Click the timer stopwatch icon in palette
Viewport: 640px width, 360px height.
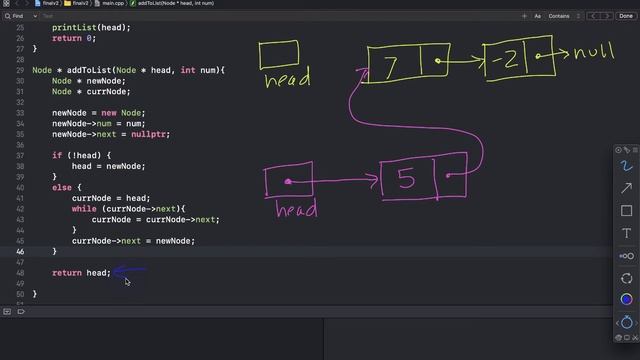(626, 322)
